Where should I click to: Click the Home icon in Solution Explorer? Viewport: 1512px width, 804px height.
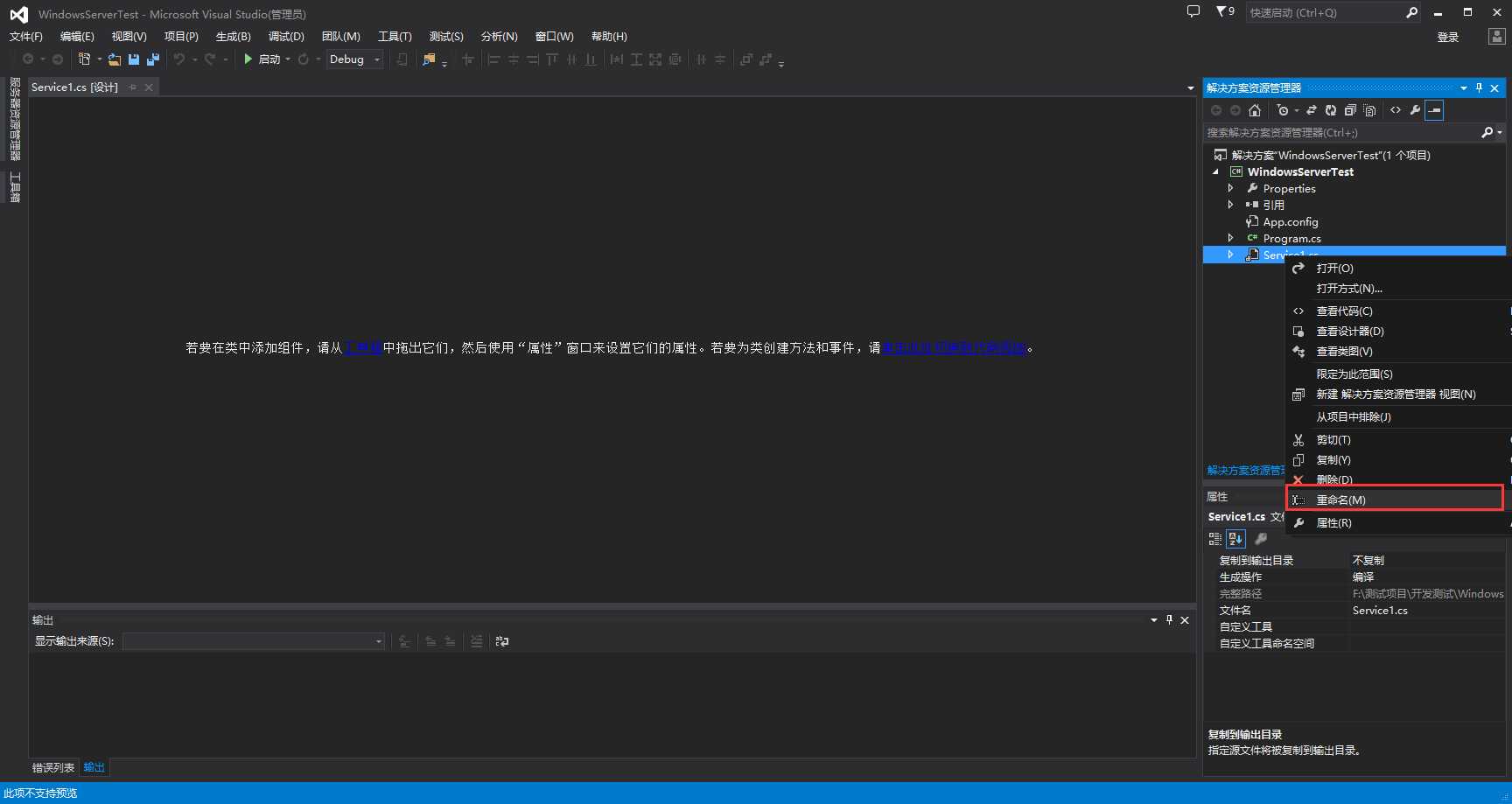(x=1255, y=110)
